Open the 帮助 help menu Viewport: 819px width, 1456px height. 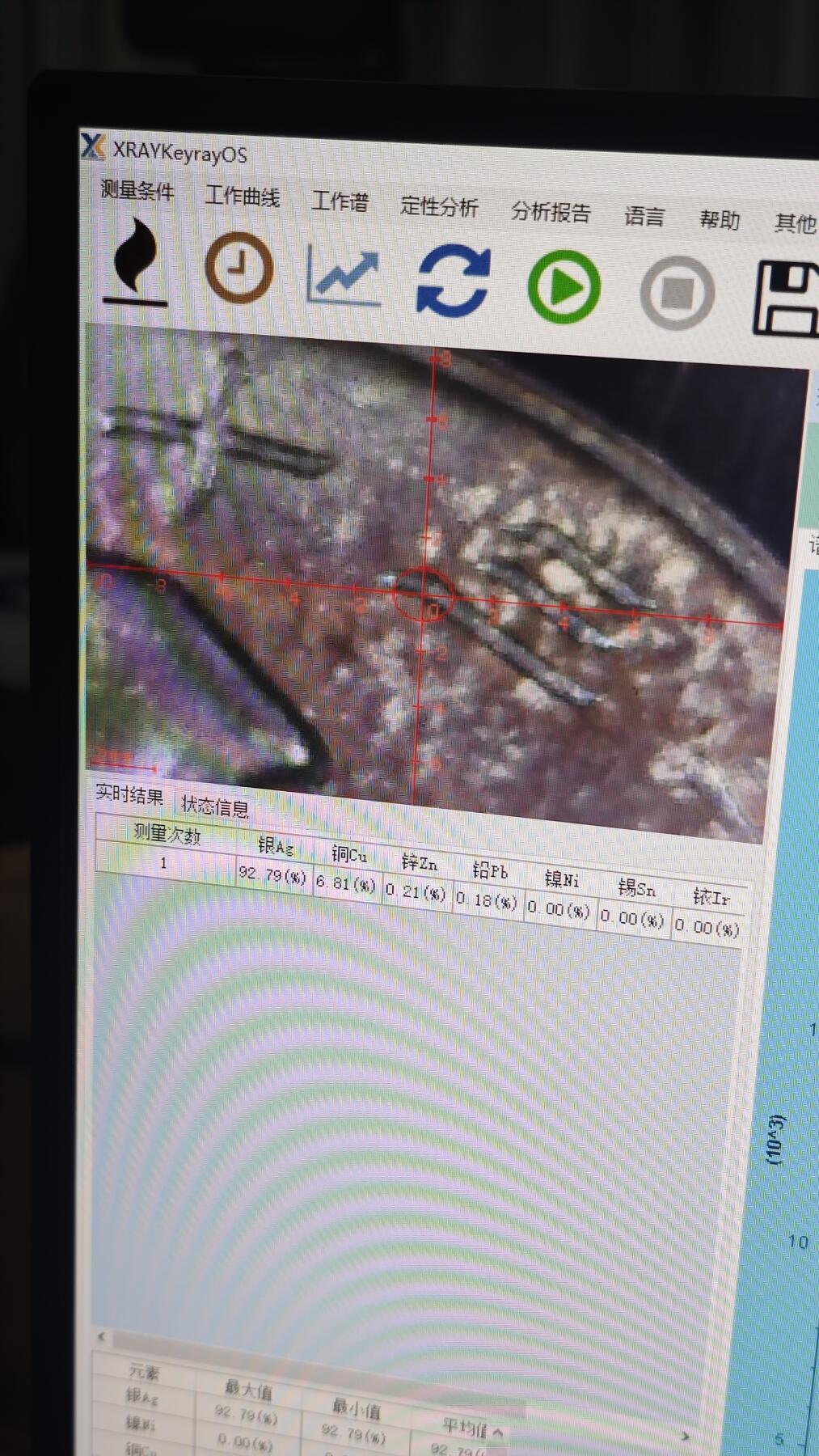(x=719, y=220)
